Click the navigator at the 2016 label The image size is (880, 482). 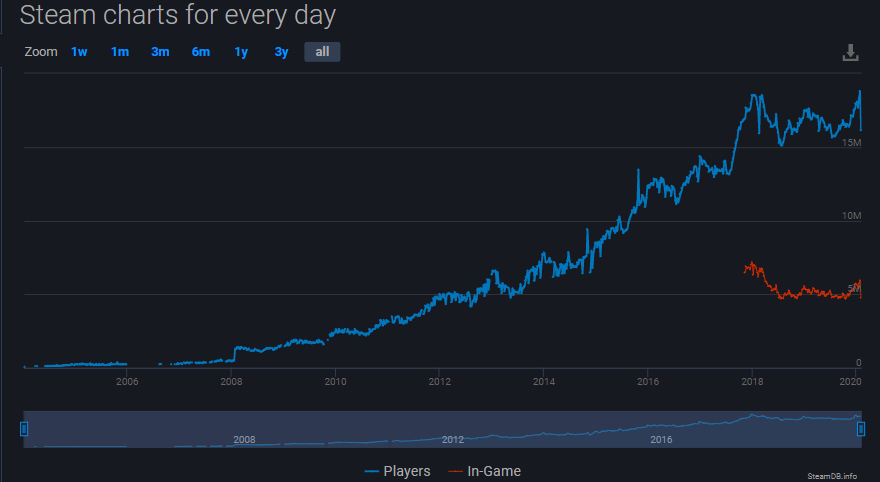click(660, 439)
